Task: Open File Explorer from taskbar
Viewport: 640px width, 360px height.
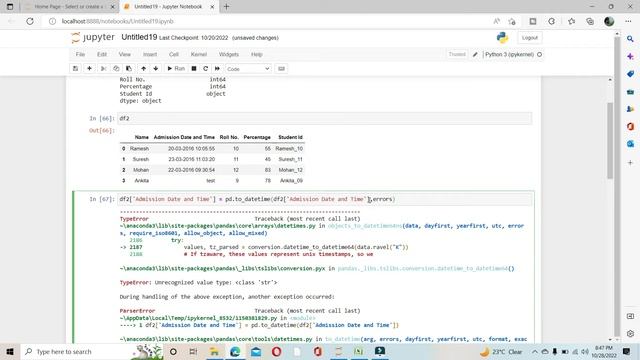Action: (x=214, y=351)
